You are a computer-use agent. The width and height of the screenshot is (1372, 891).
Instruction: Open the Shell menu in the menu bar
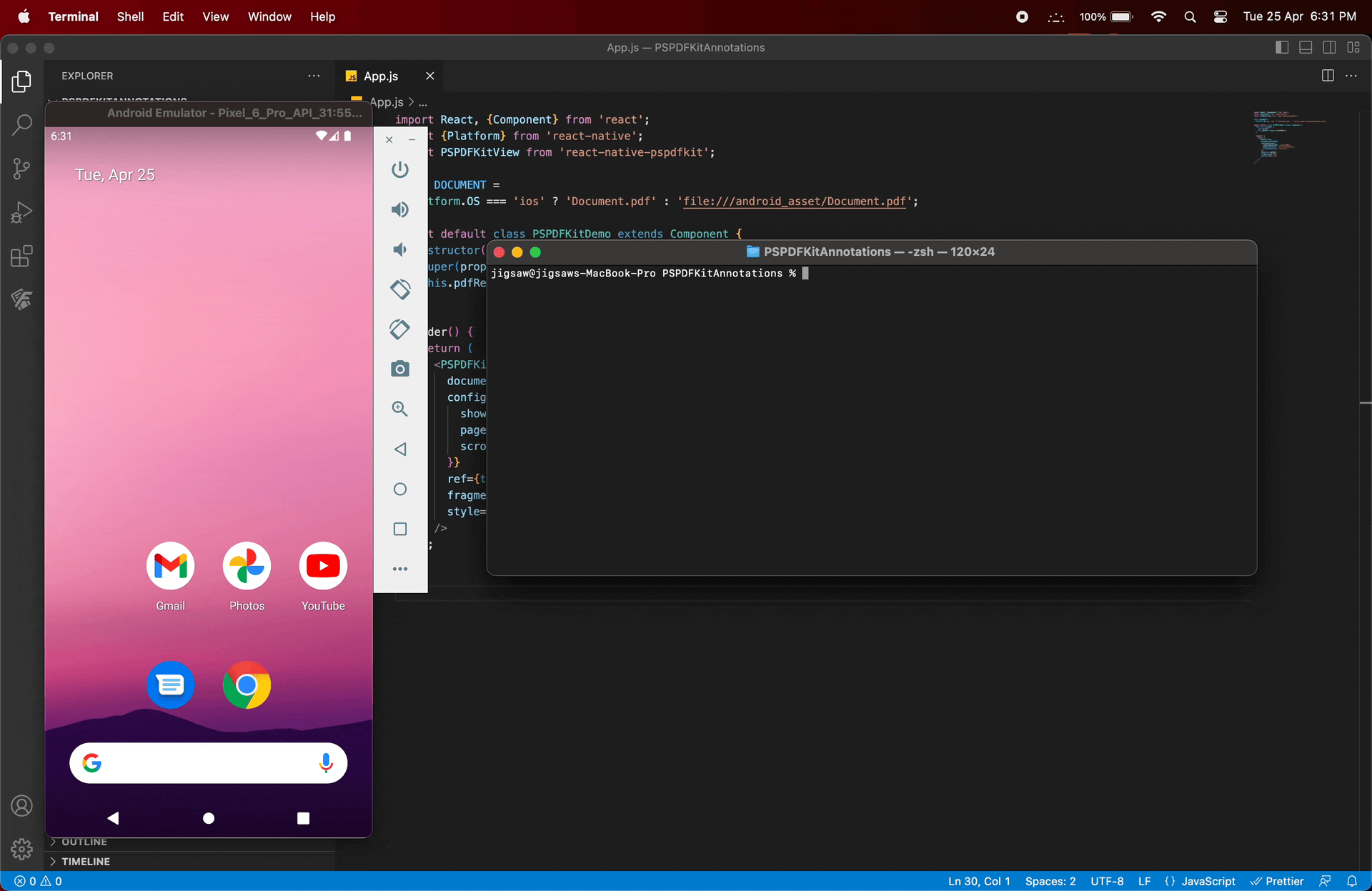tap(130, 16)
